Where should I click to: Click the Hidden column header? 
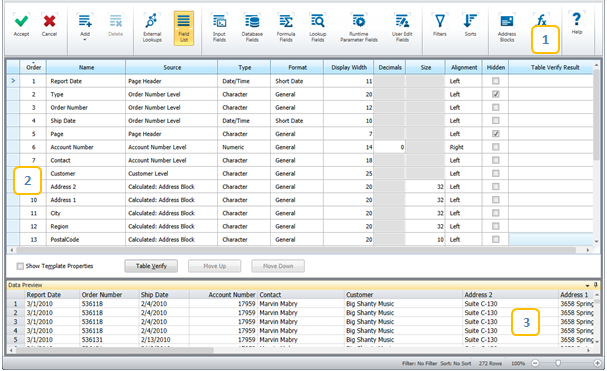coord(496,67)
